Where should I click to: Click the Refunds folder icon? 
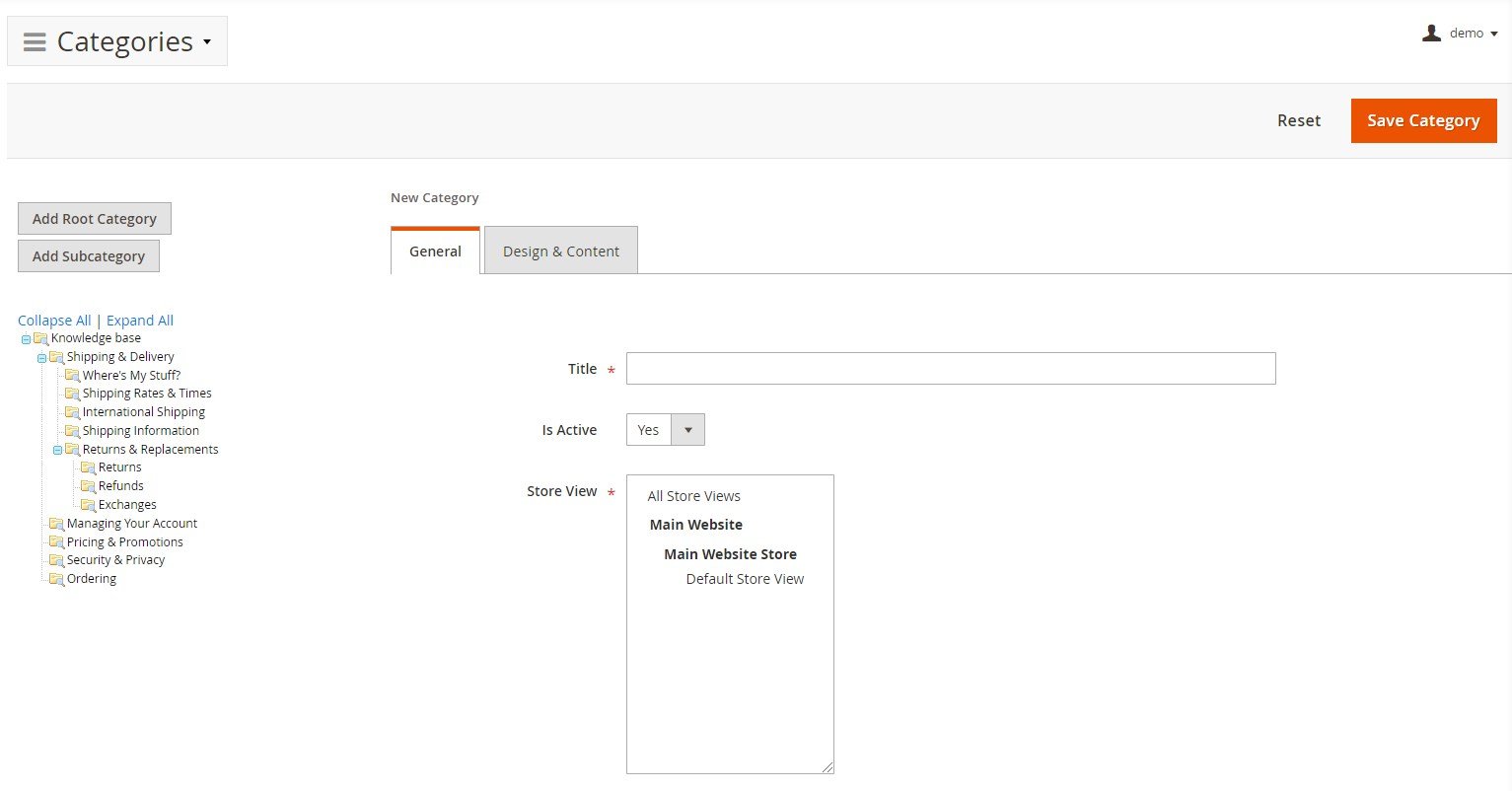(x=88, y=486)
